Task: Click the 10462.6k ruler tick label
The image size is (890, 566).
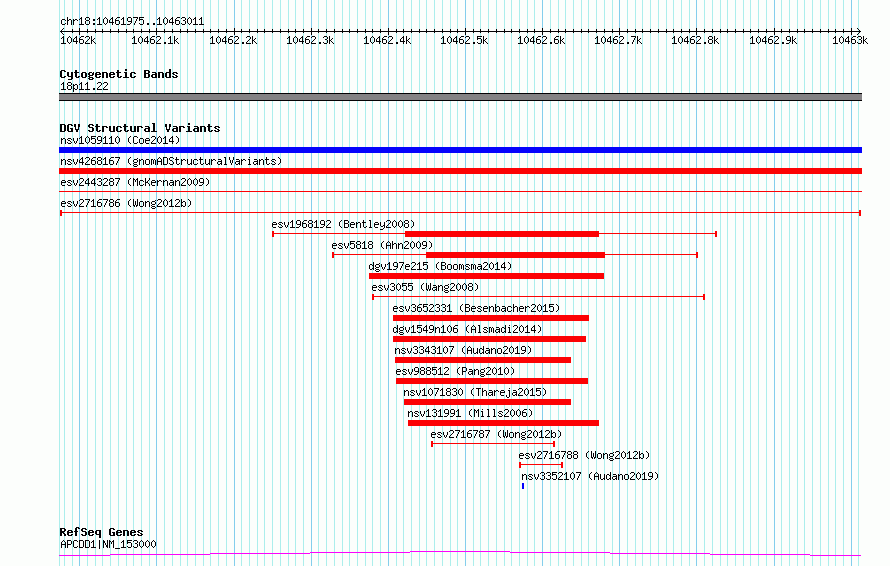Action: pyautogui.click(x=541, y=40)
